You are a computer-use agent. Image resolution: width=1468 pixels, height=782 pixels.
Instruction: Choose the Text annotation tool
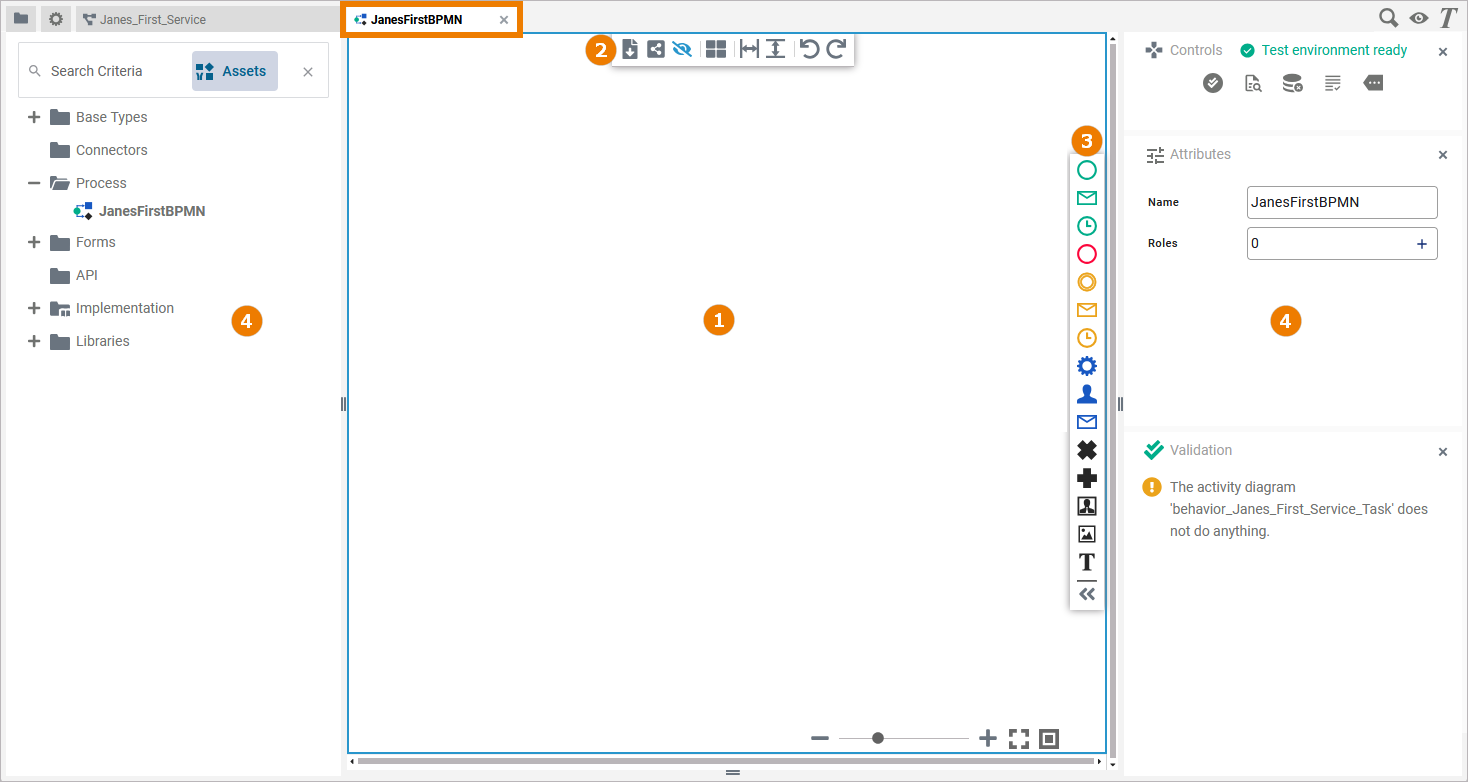pyautogui.click(x=1086, y=562)
